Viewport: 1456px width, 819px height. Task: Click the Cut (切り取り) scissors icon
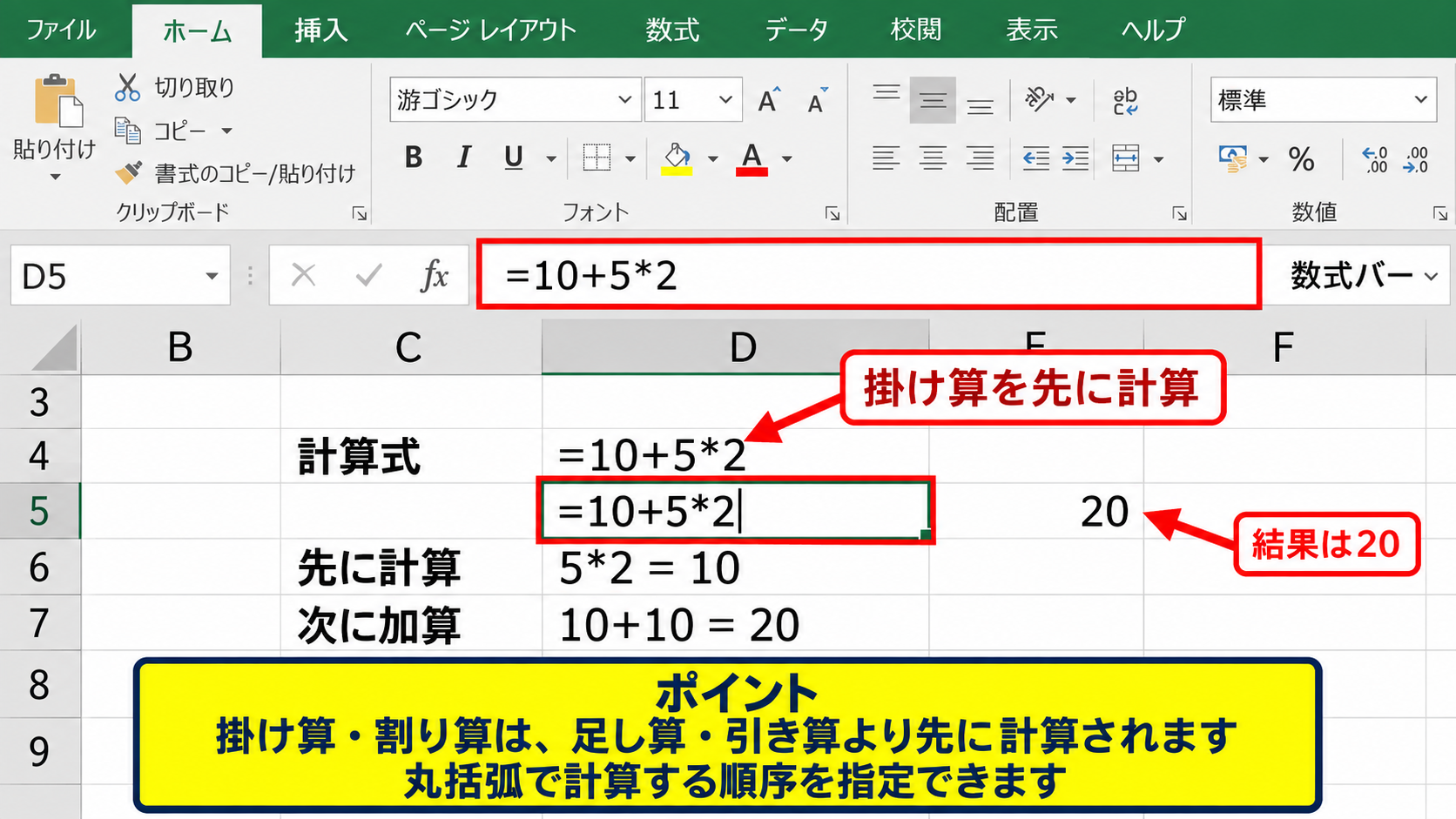[x=127, y=87]
